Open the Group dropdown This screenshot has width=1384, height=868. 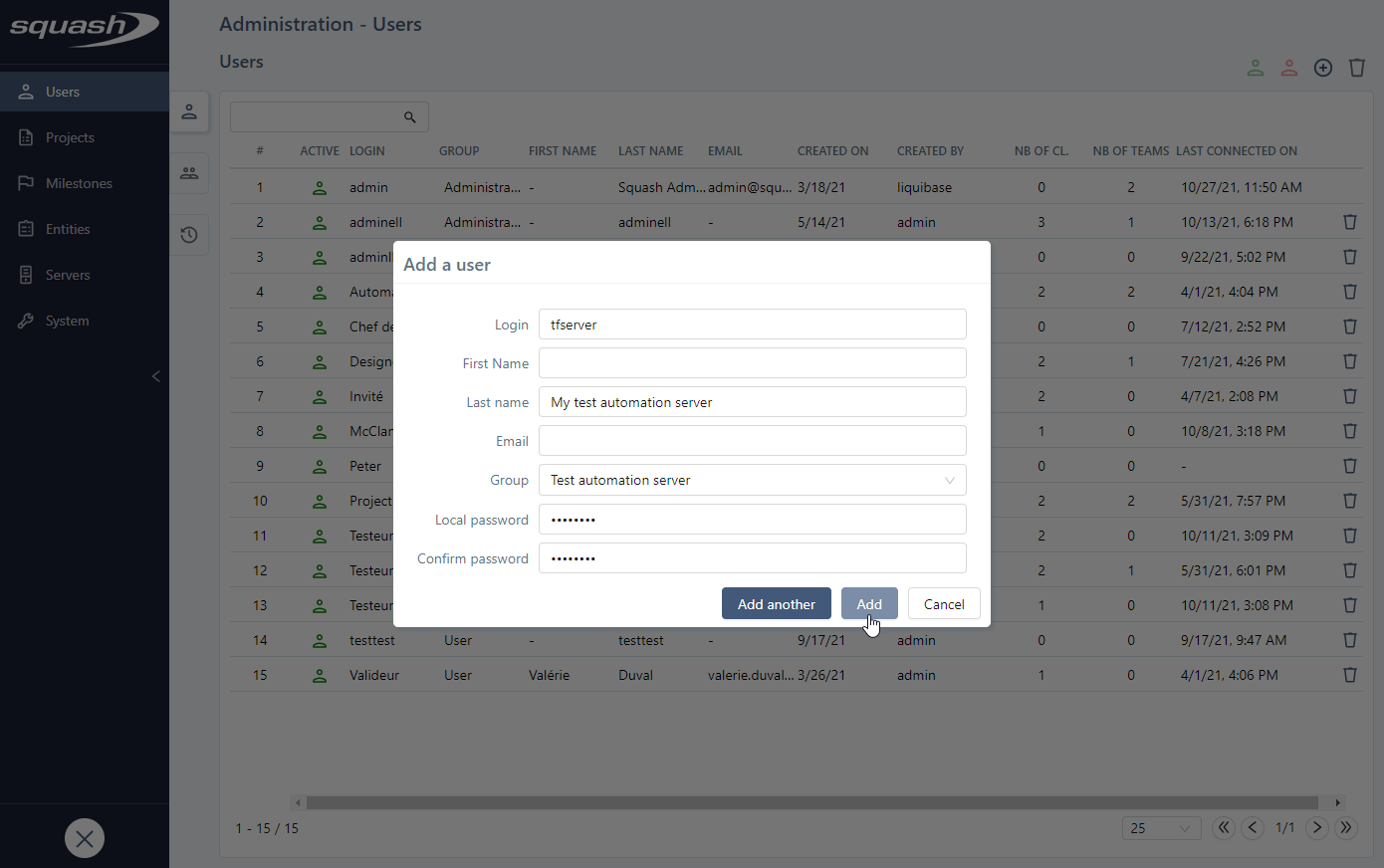click(752, 480)
